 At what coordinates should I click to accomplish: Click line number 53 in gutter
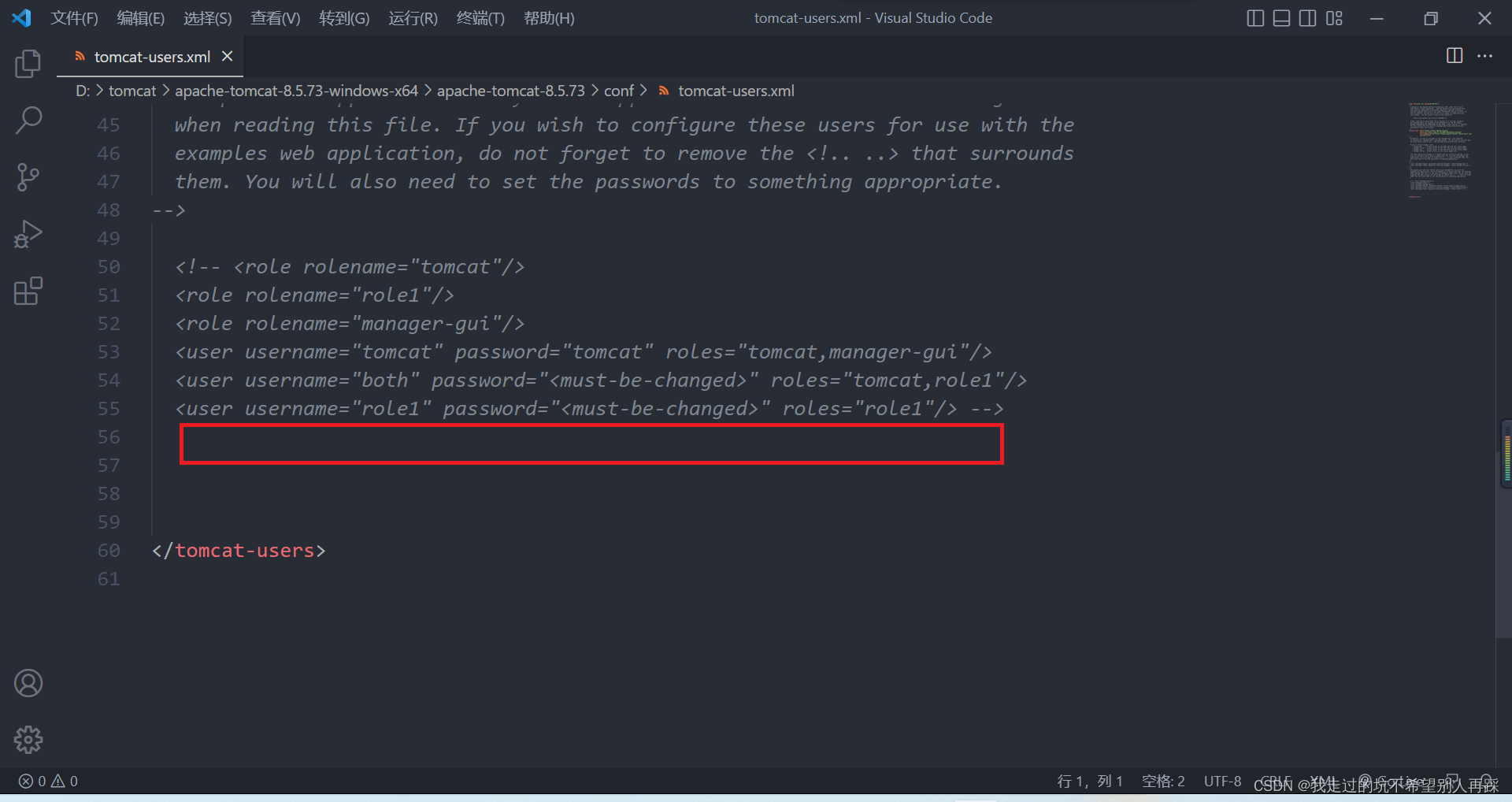point(109,352)
